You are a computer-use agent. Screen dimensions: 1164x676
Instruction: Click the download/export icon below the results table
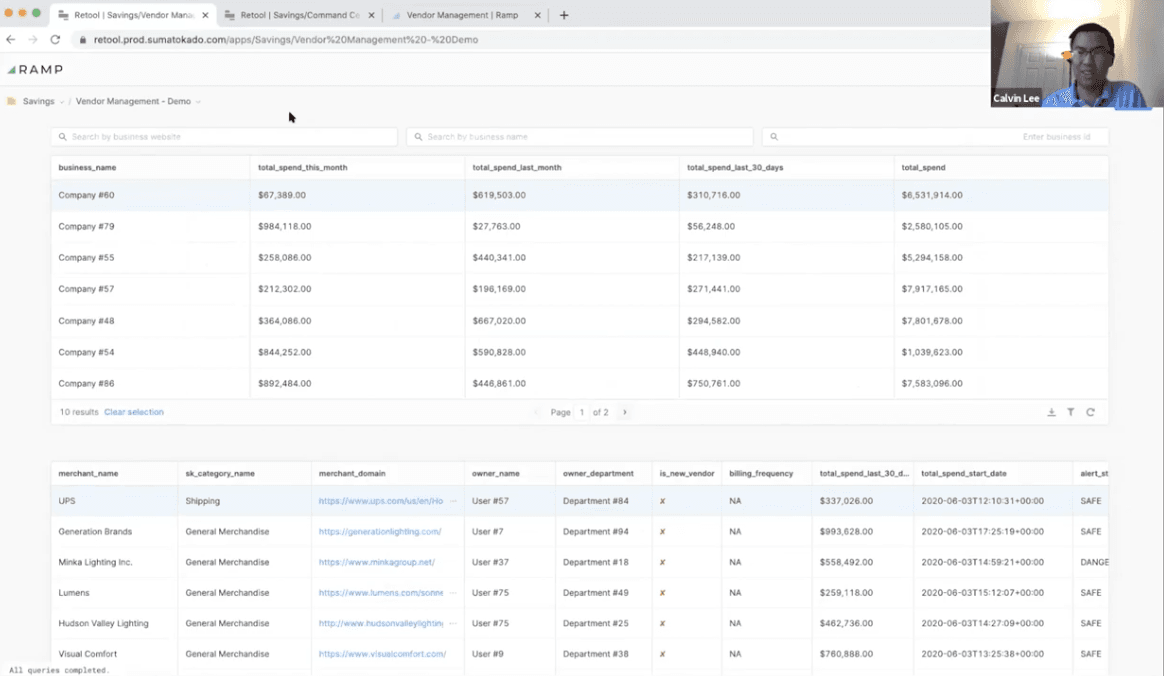[1052, 412]
